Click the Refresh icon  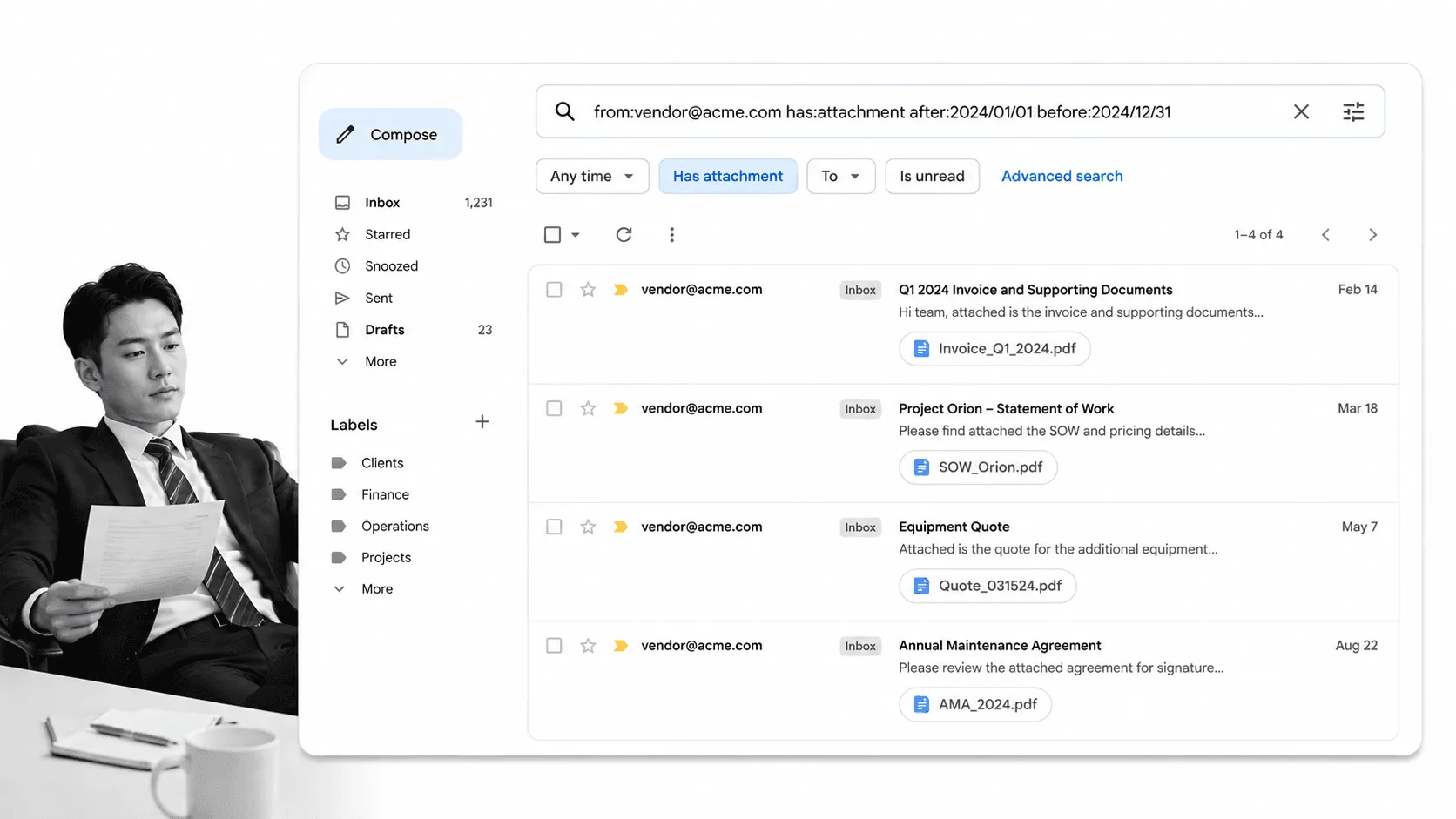pyautogui.click(x=624, y=235)
